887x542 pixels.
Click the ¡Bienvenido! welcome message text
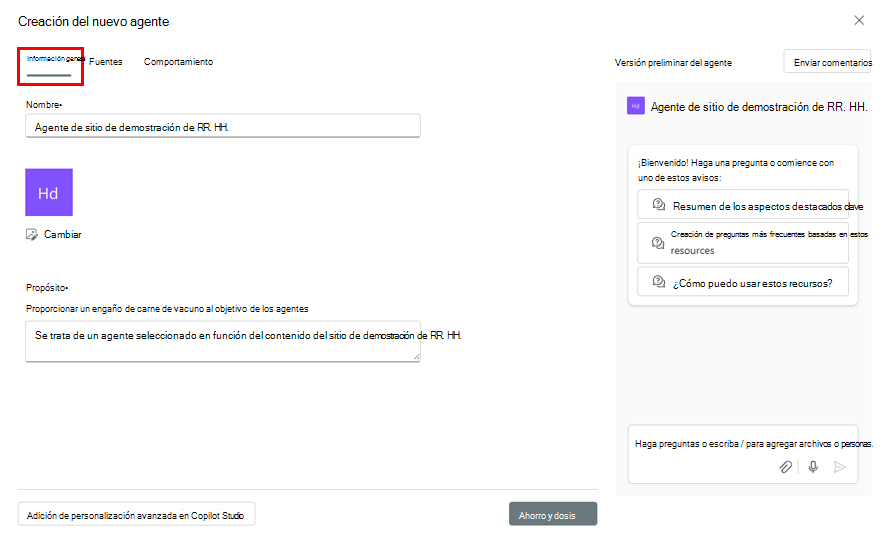coord(736,170)
